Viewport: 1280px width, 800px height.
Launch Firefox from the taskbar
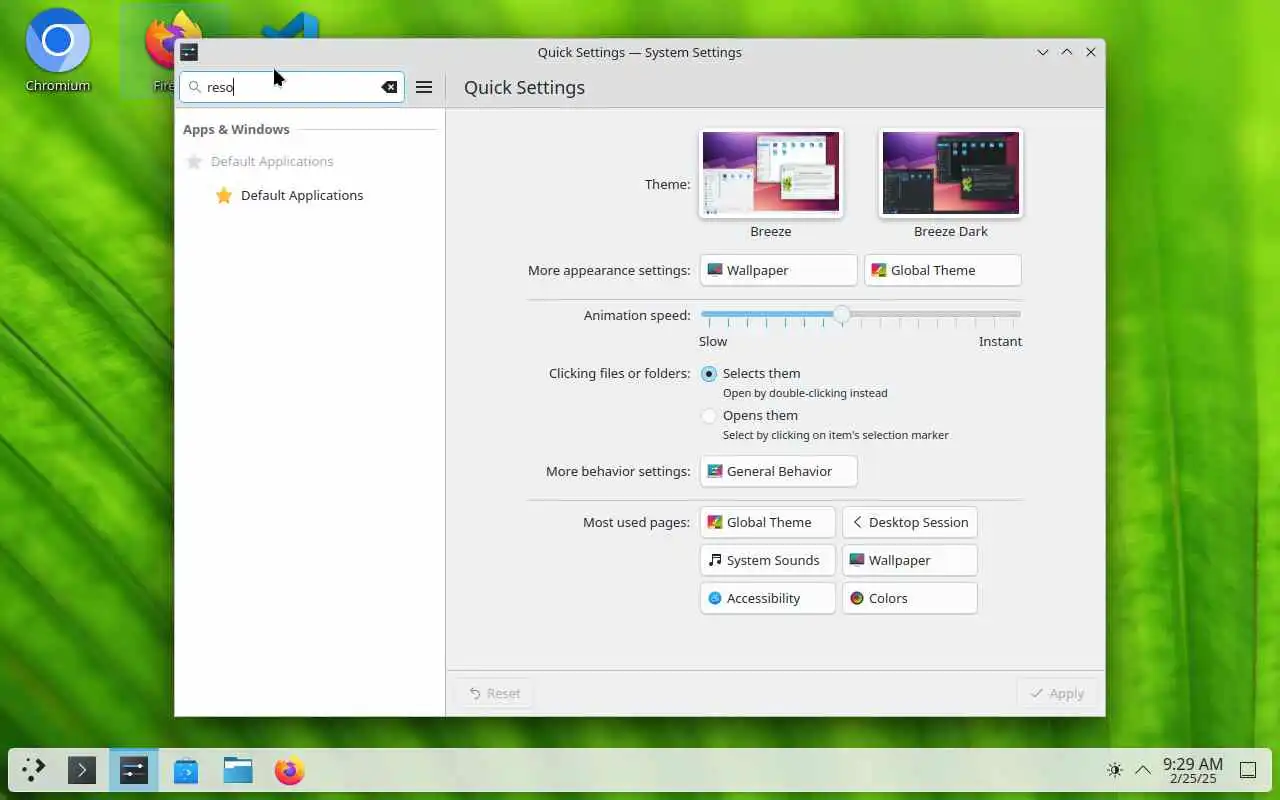290,770
